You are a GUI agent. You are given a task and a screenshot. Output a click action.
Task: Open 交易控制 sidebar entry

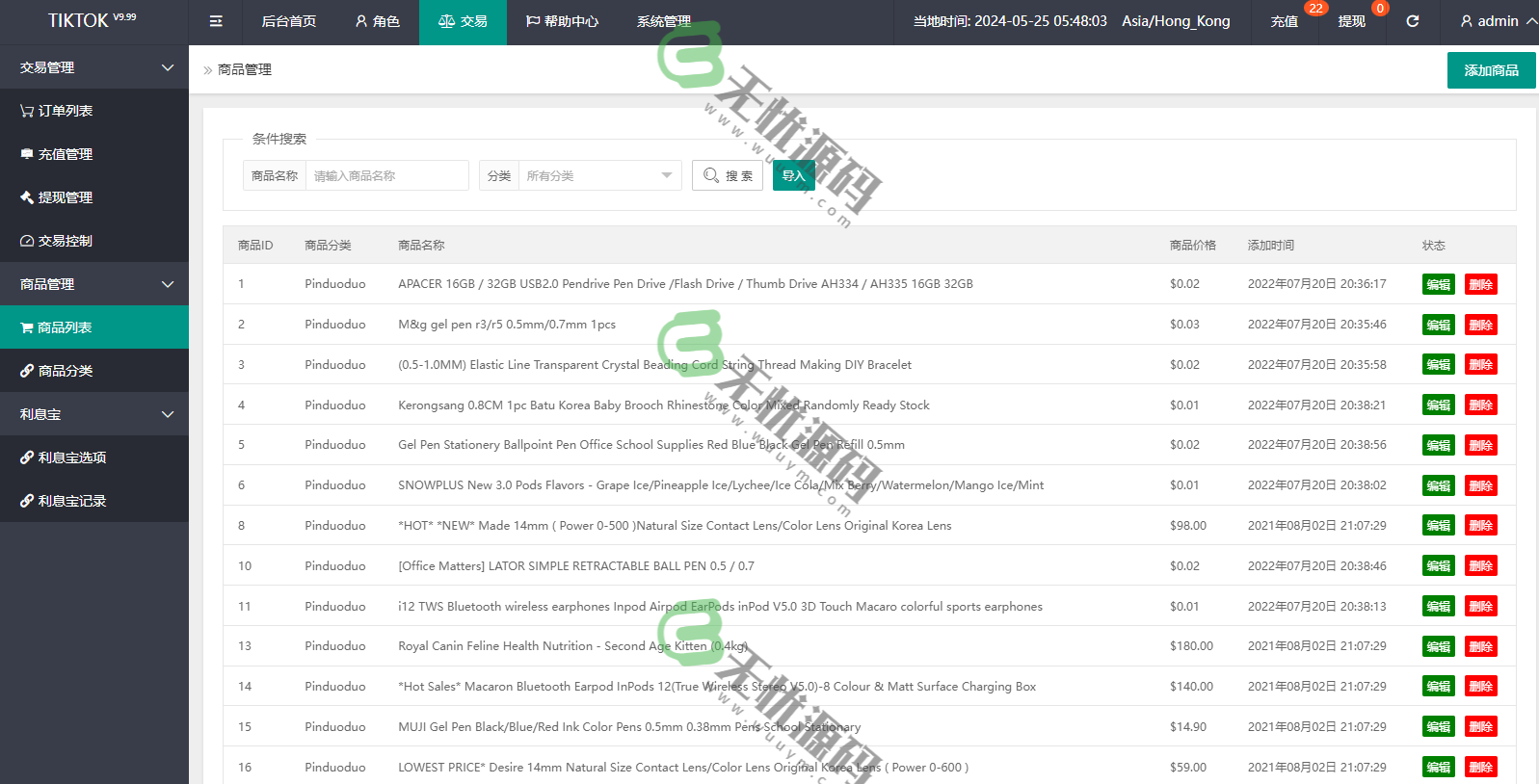pyautogui.click(x=65, y=241)
